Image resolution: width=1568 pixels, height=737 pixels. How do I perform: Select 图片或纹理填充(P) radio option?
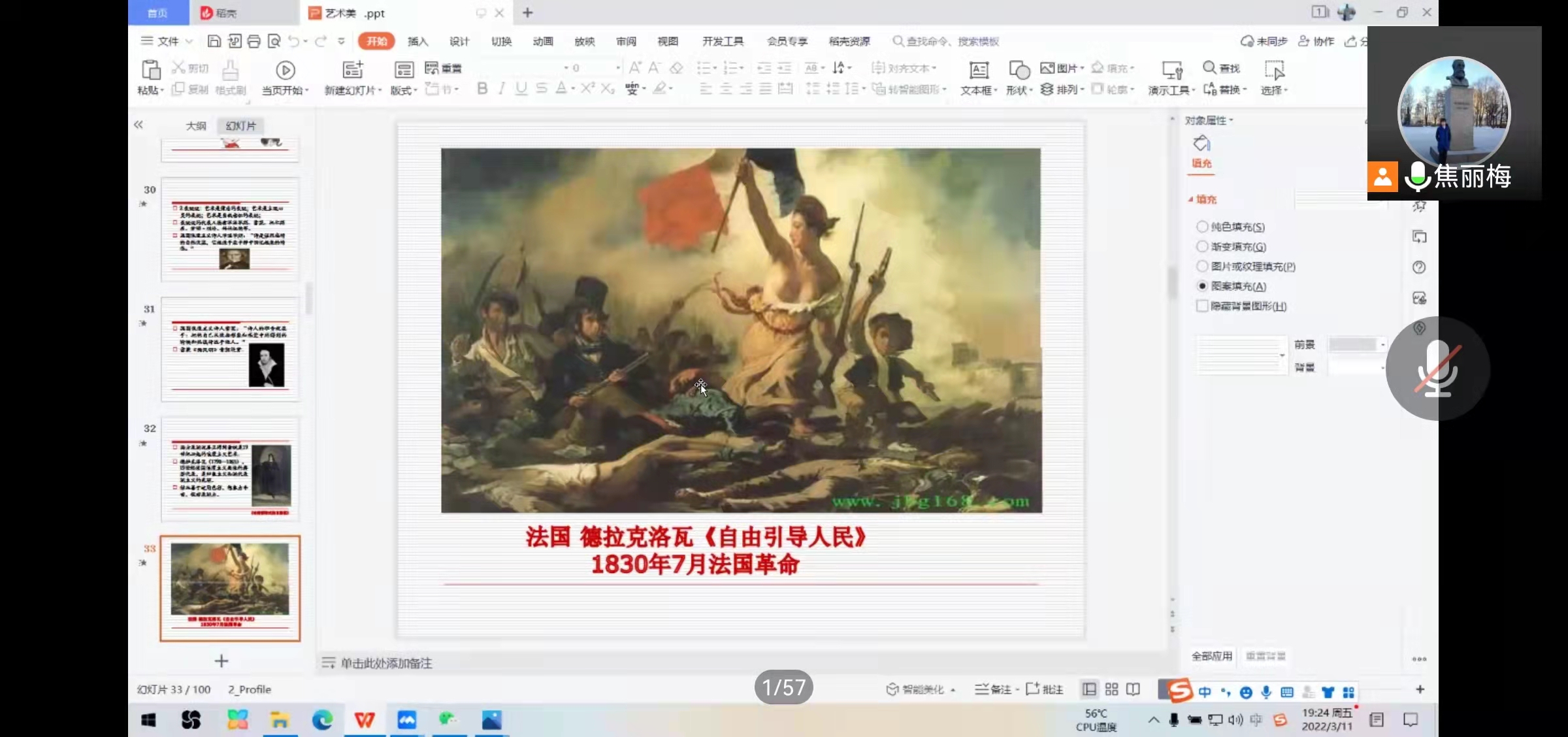click(1201, 266)
